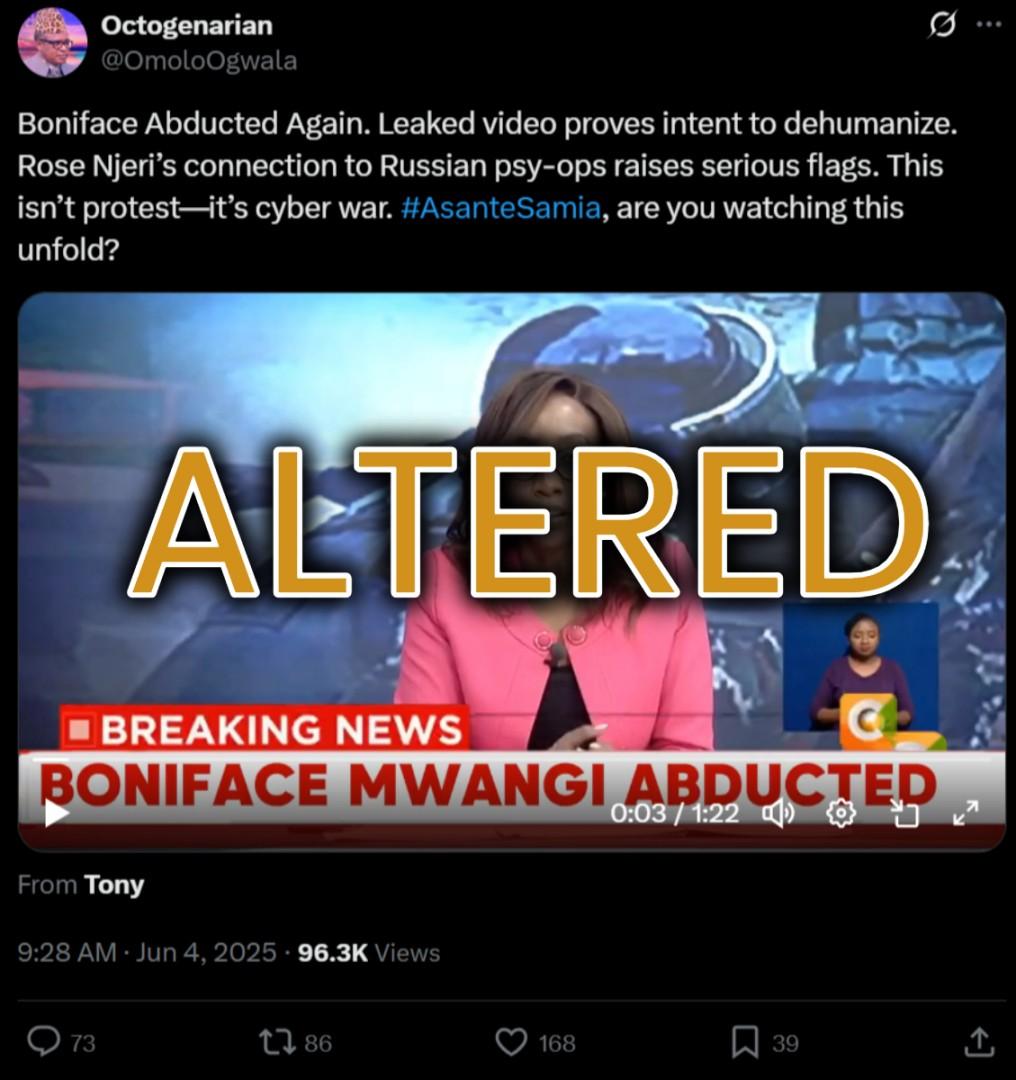Viewport: 1016px width, 1080px height.
Task: Open the @OmoloOgwala handle
Action: tap(199, 61)
